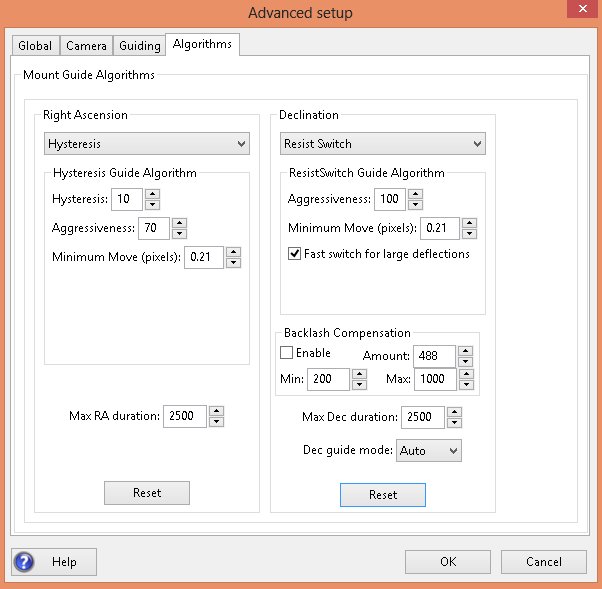Increase Backlash Max value with up arrow
Screen dimensions: 602x589
tap(466, 374)
